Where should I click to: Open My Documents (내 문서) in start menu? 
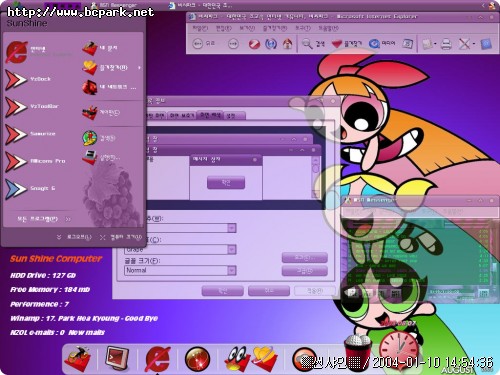pyautogui.click(x=100, y=48)
